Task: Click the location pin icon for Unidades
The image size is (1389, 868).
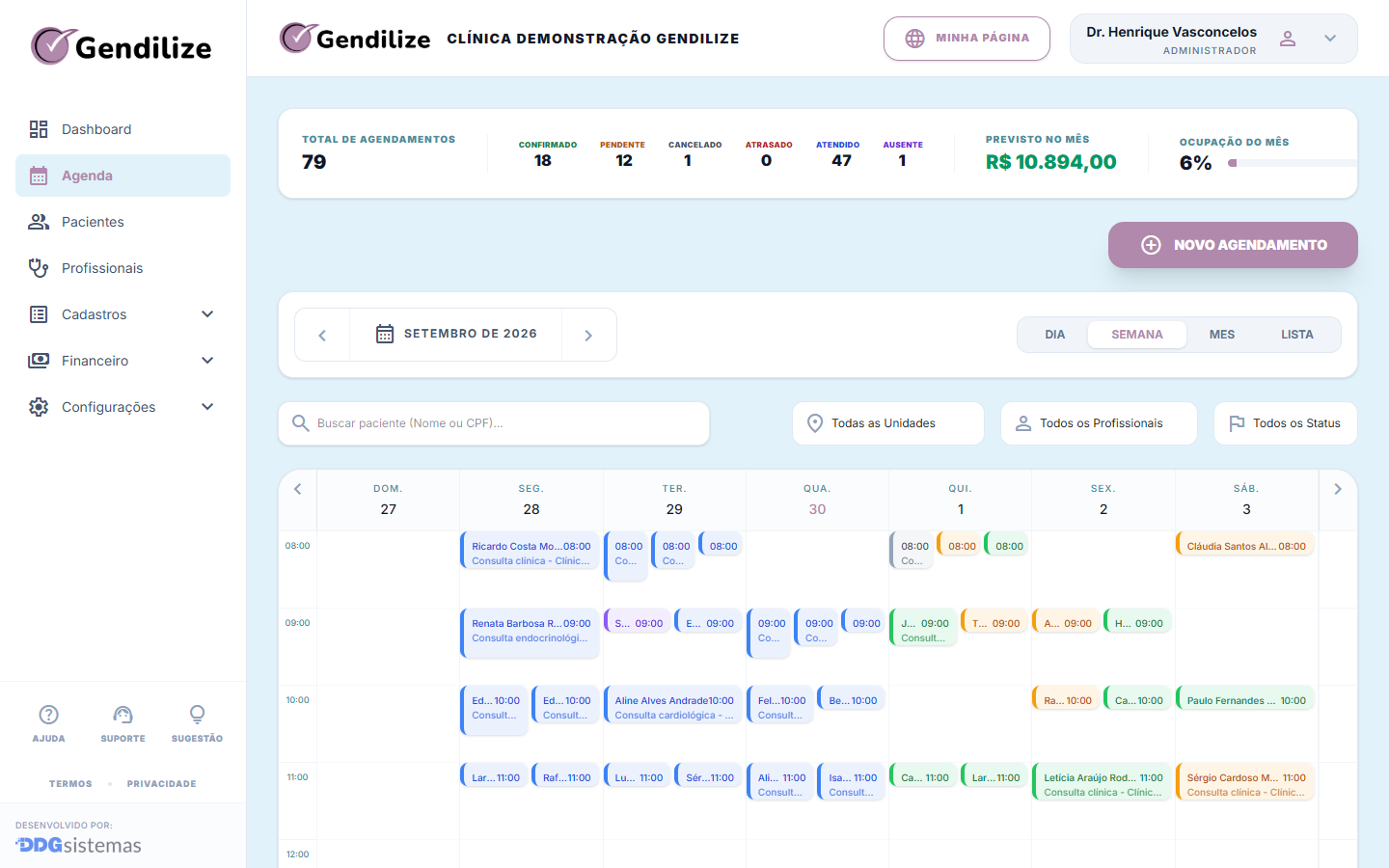Action: 815,423
